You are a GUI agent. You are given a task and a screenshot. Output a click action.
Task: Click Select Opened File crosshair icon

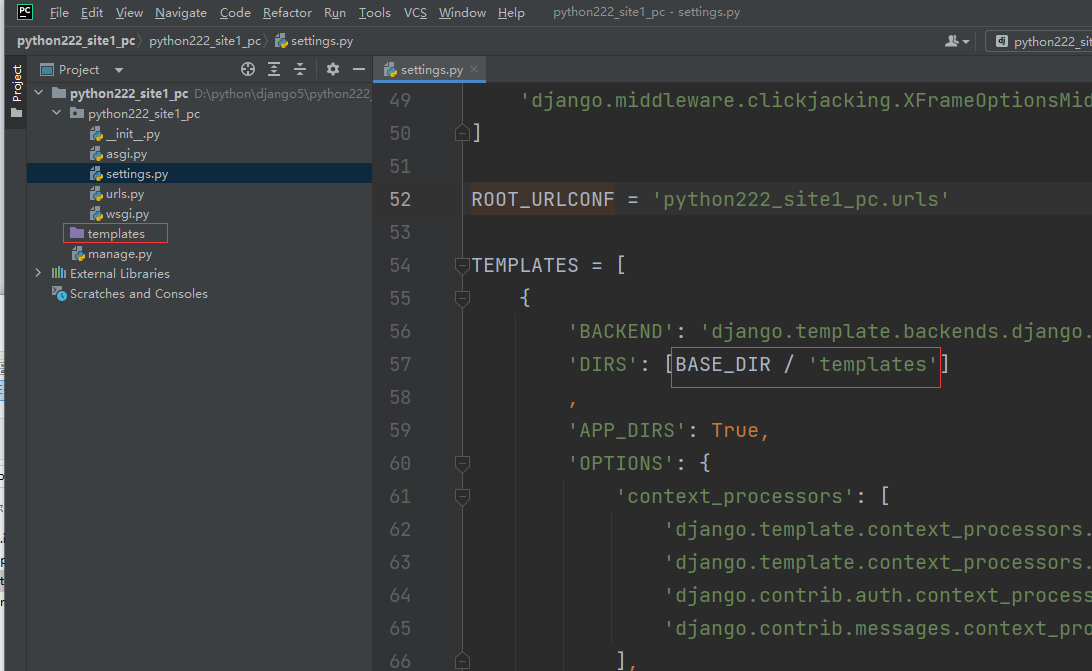click(x=248, y=69)
